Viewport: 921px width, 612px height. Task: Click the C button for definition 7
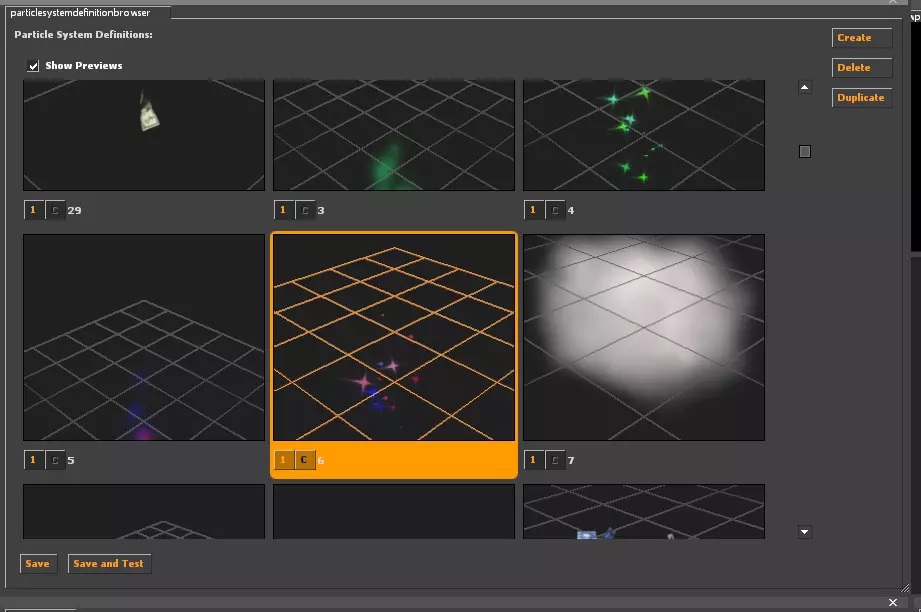click(x=555, y=460)
